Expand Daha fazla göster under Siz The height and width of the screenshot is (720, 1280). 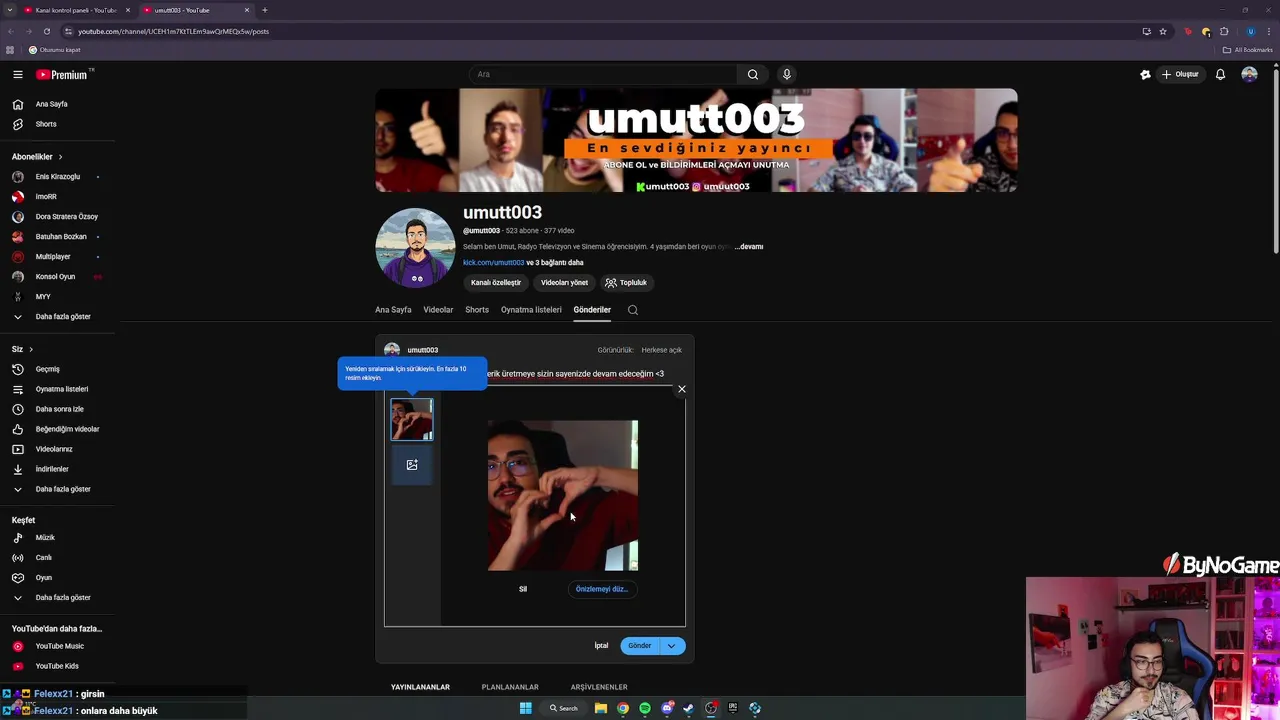tap(62, 489)
